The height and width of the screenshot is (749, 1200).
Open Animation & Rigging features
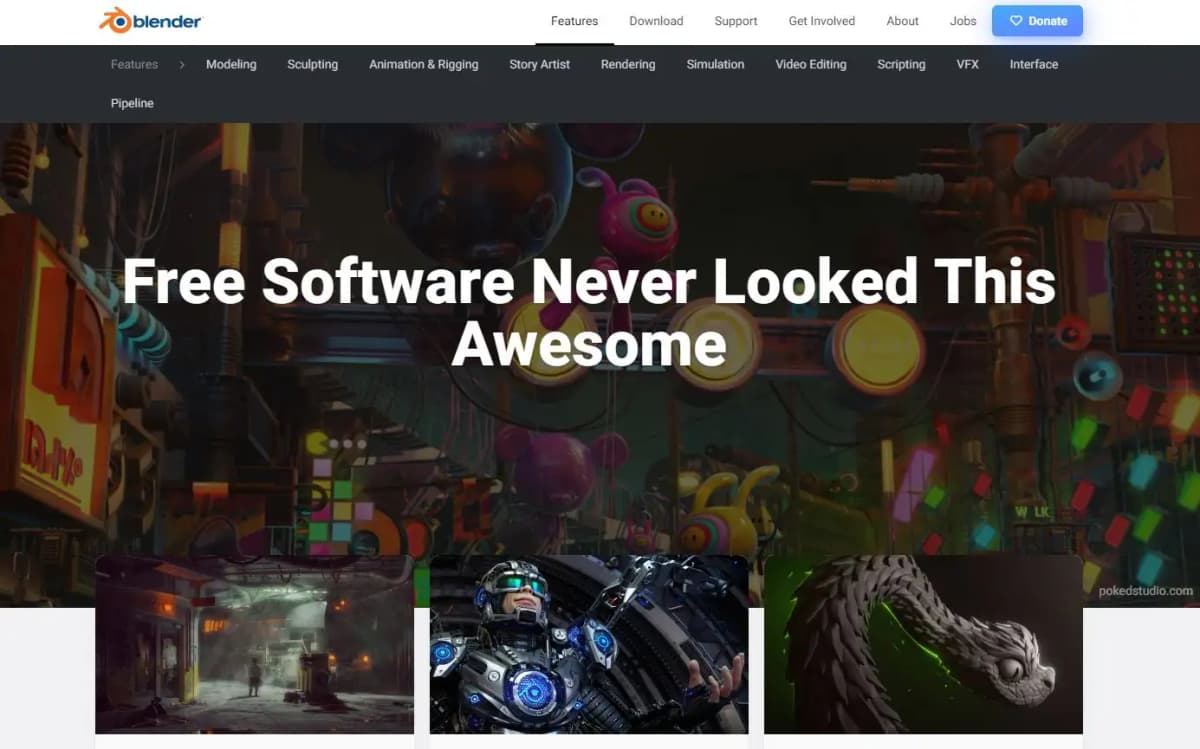point(424,64)
